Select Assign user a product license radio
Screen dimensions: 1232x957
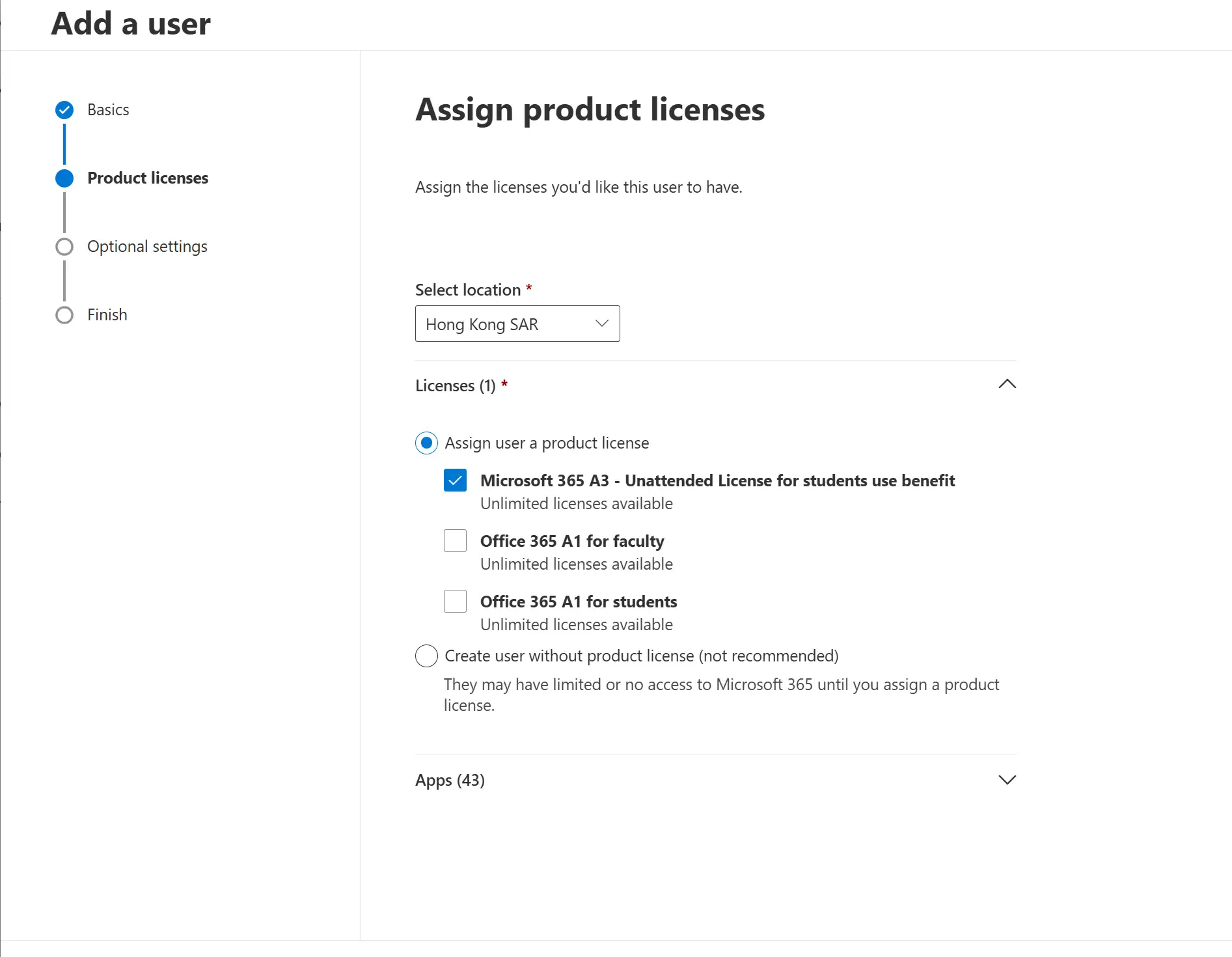coord(426,443)
